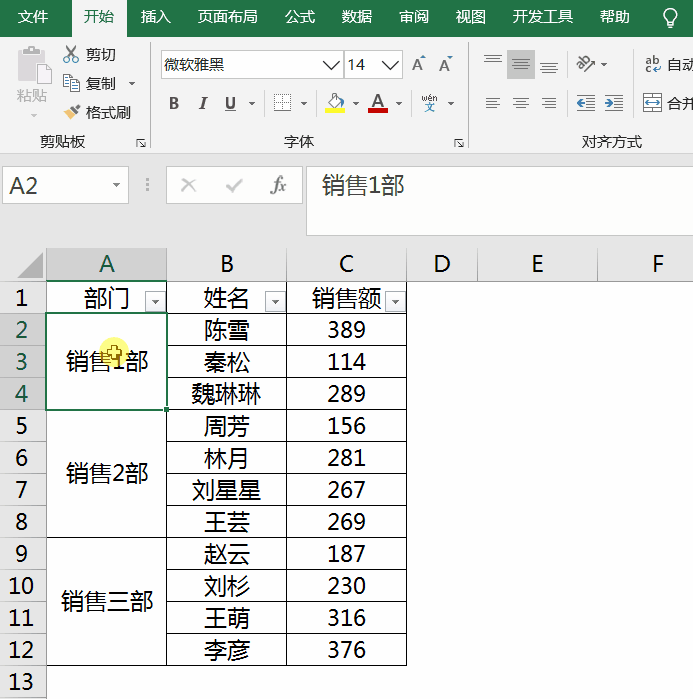Click the formula bar text 销售1部
This screenshot has width=693, height=699.
point(363,185)
